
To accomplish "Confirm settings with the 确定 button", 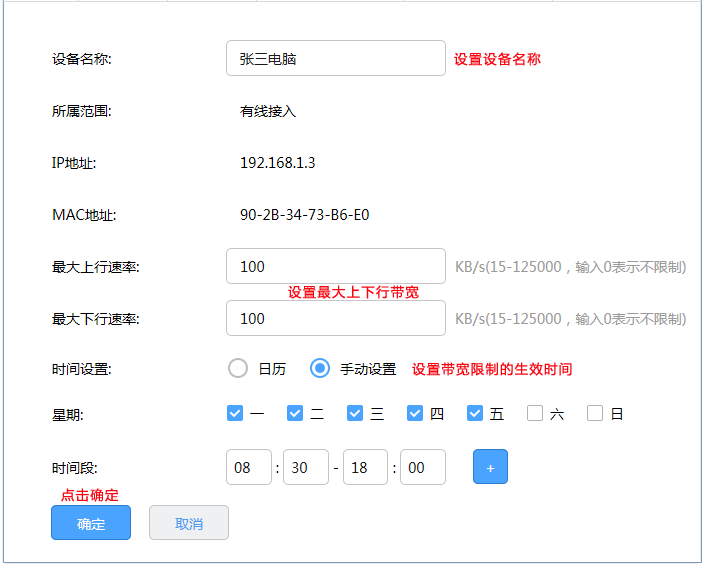I will [x=91, y=523].
